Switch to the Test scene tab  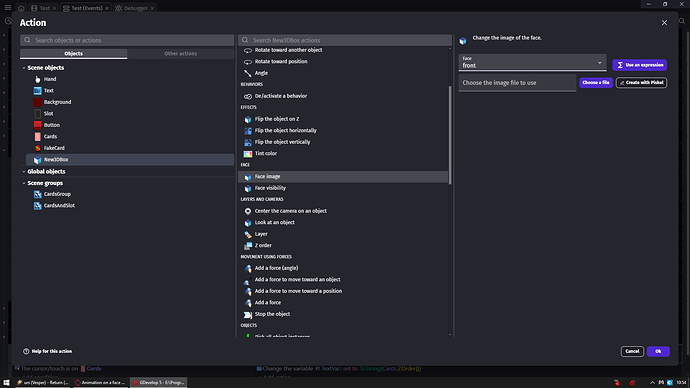point(44,8)
